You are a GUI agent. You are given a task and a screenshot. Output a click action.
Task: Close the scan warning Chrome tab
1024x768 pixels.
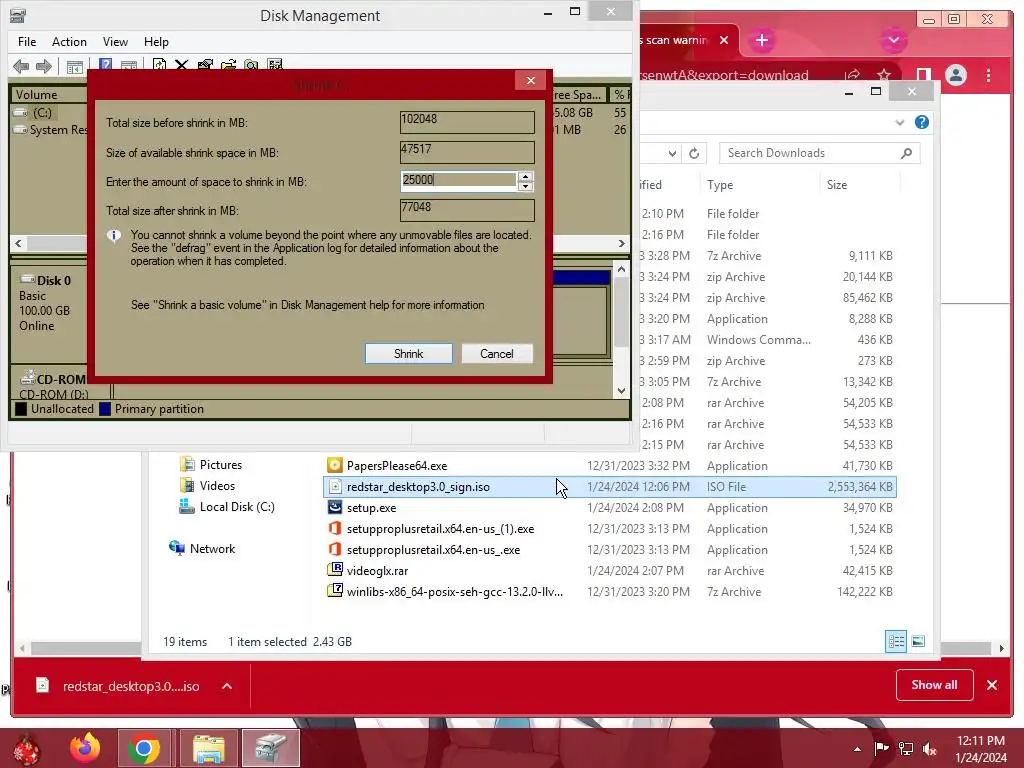coord(724,40)
